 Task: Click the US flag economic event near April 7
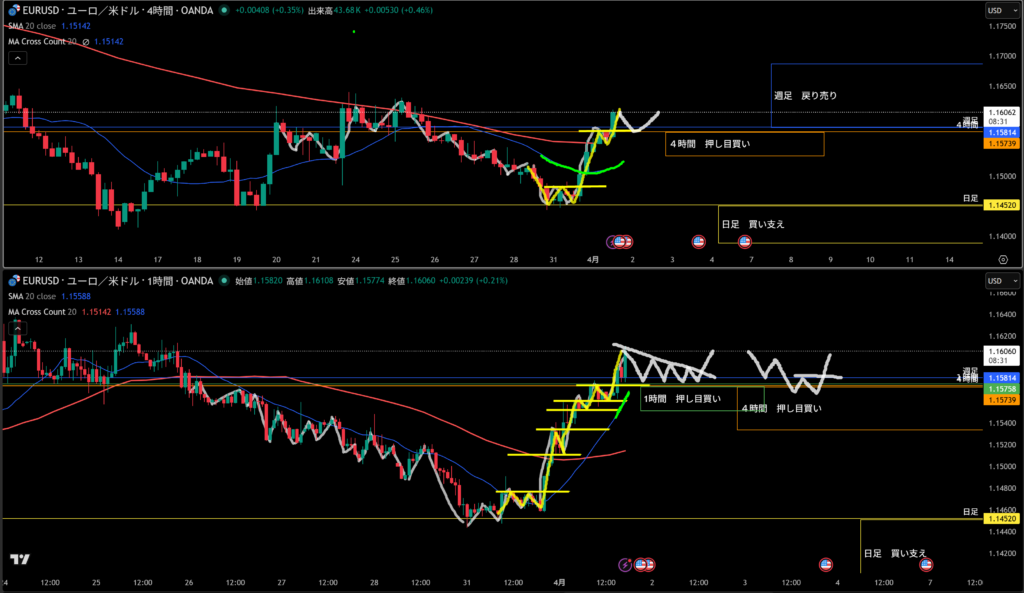click(745, 242)
